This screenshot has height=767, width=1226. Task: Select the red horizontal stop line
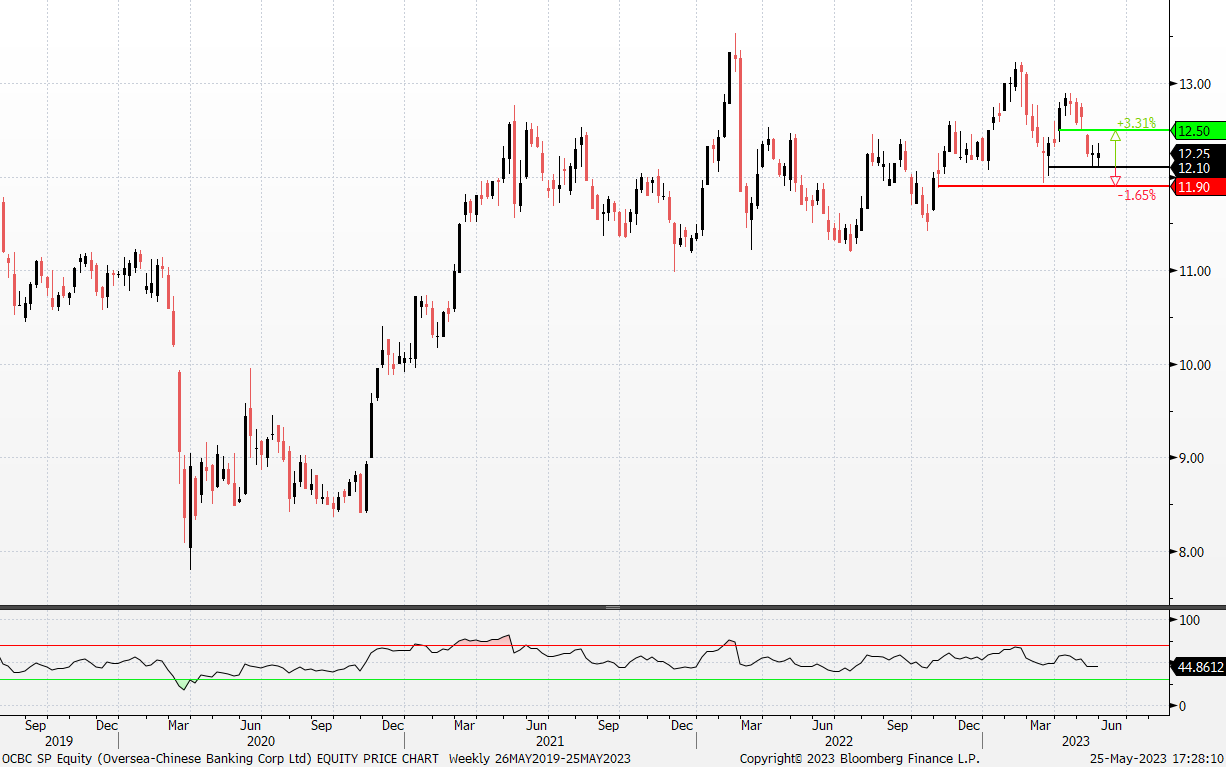(x=1052, y=186)
